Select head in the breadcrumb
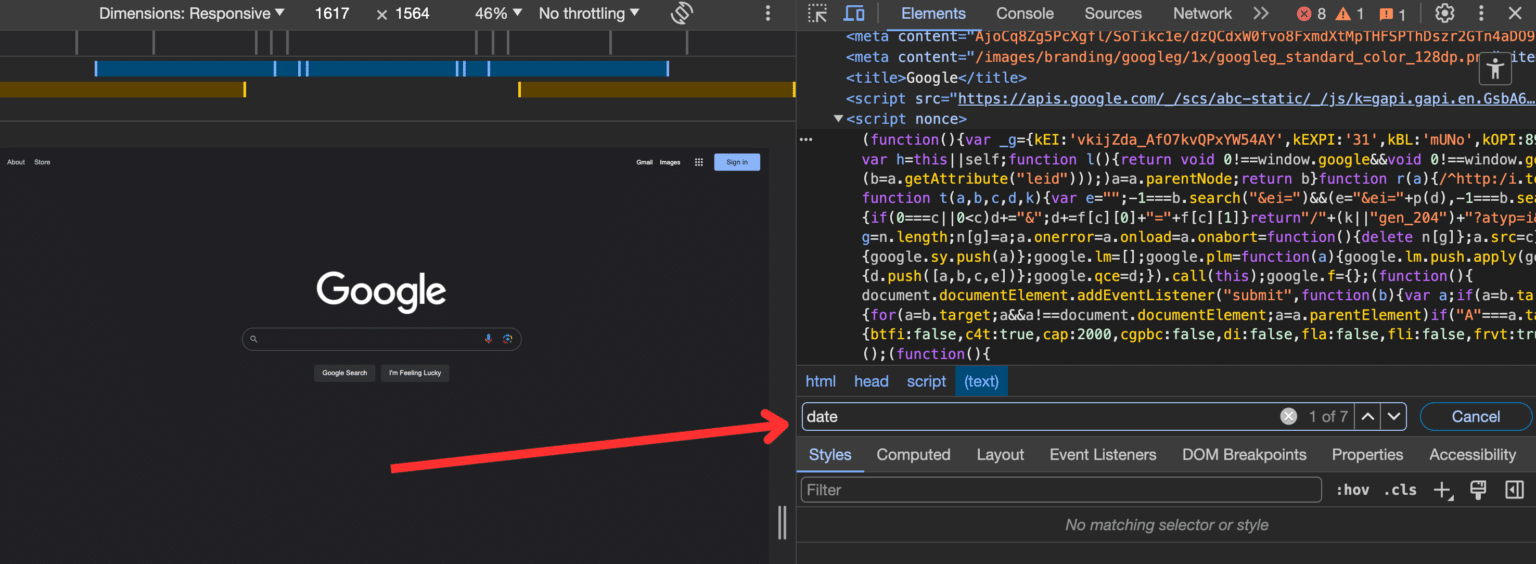Screen dimensions: 1536x564 [871, 381]
